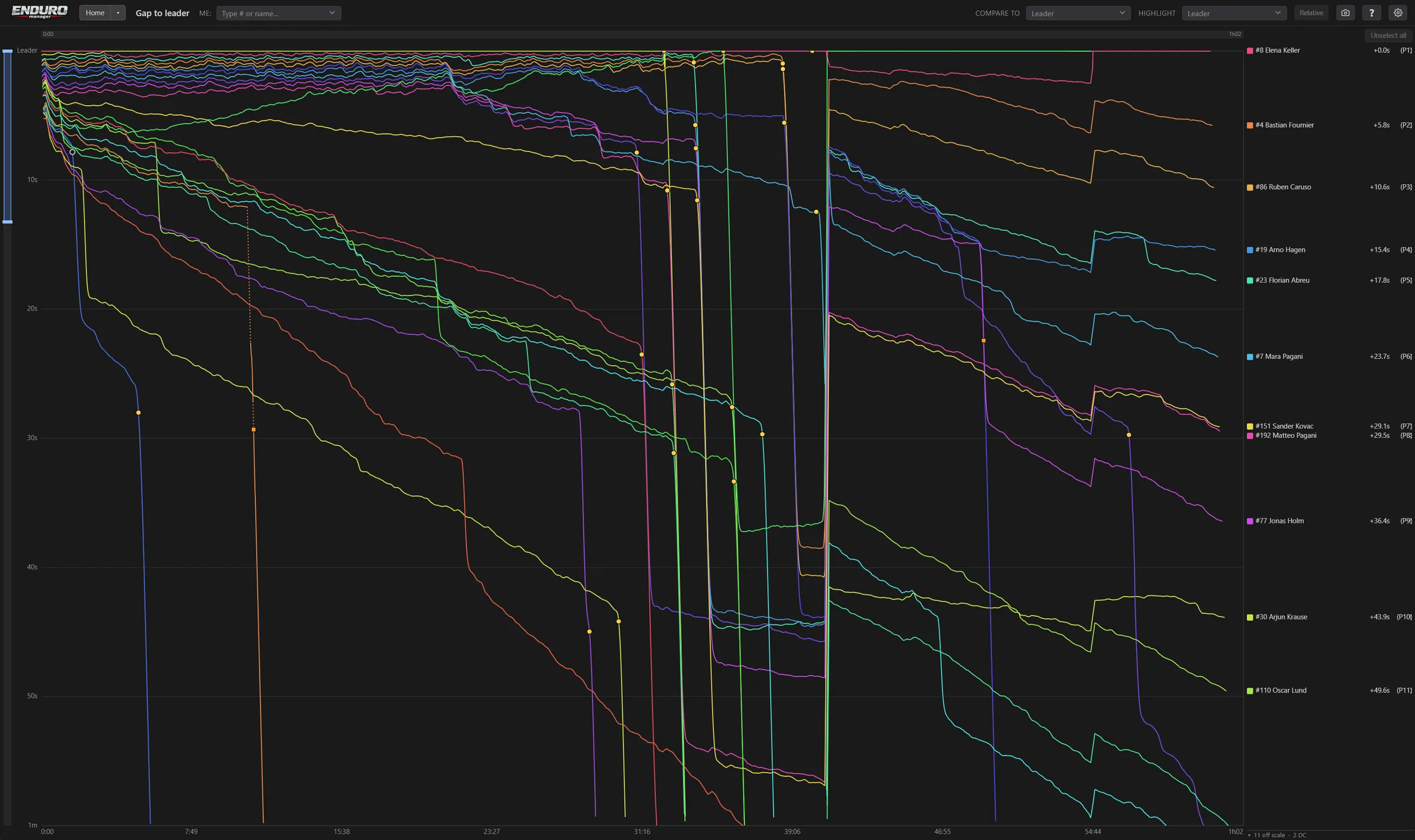The height and width of the screenshot is (840, 1415).
Task: Toggle the Relative mode button
Action: pyautogui.click(x=1311, y=13)
